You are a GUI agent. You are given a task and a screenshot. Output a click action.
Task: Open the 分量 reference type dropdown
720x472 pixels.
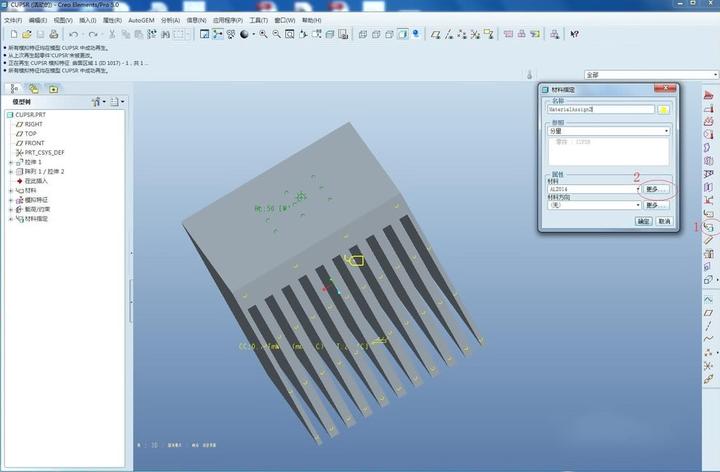[608, 131]
